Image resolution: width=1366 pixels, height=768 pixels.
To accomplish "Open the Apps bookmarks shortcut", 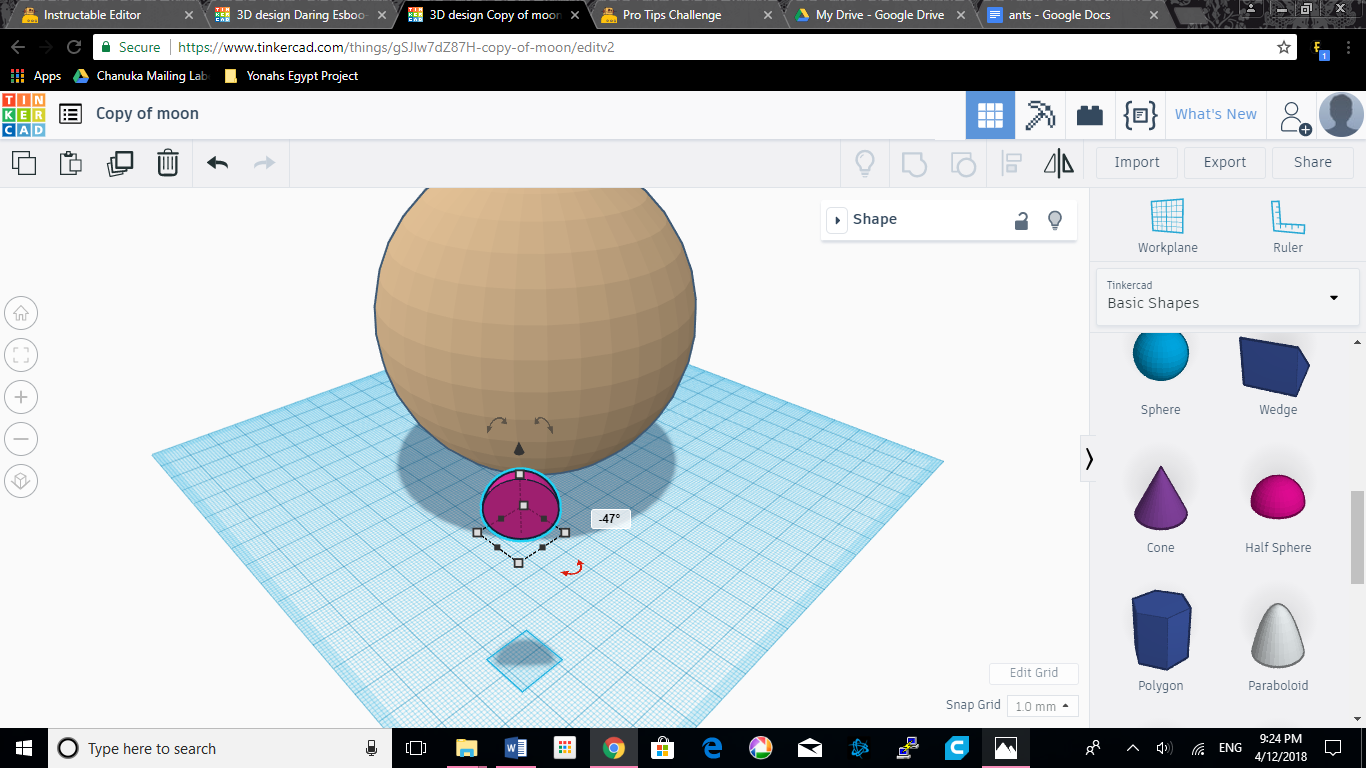I will tap(36, 76).
